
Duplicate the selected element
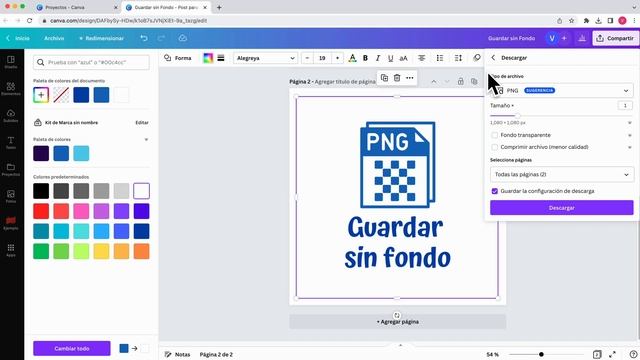point(384,78)
